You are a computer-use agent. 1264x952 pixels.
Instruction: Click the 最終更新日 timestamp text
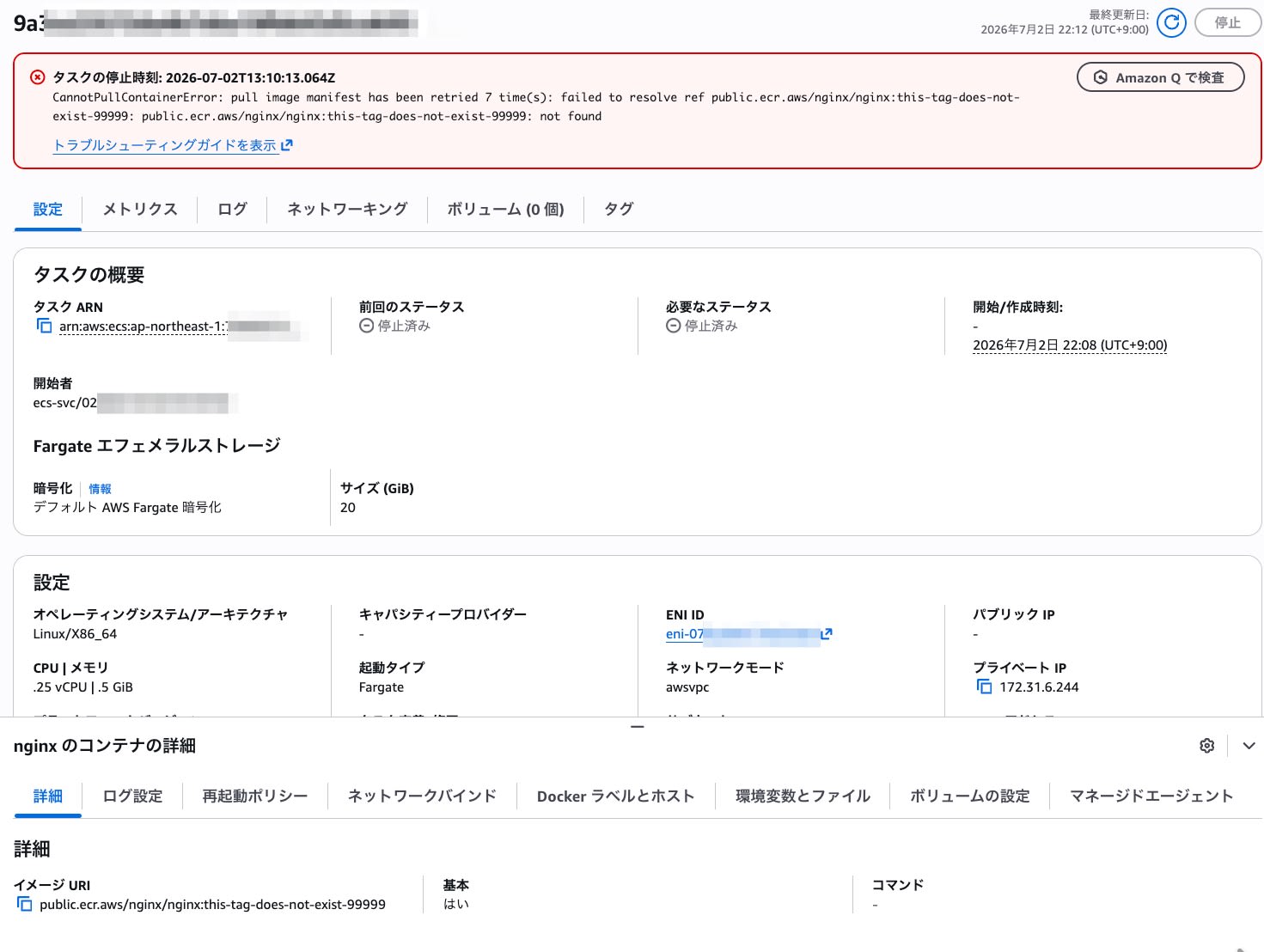1065,22
